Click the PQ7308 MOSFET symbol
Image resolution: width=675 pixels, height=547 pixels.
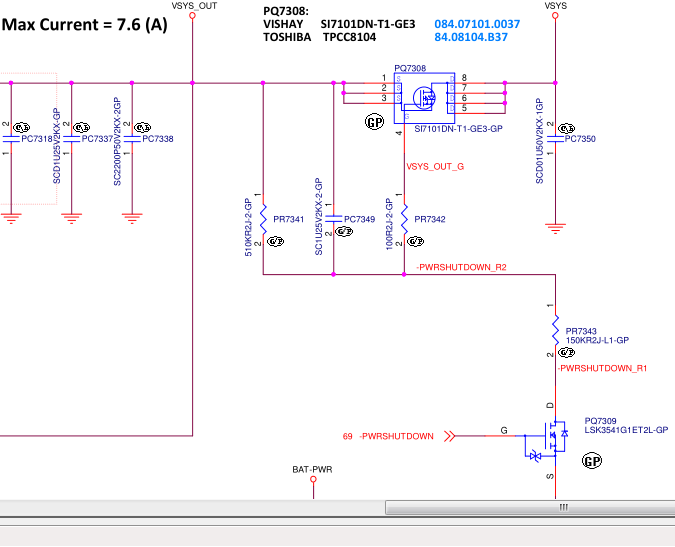[424, 97]
